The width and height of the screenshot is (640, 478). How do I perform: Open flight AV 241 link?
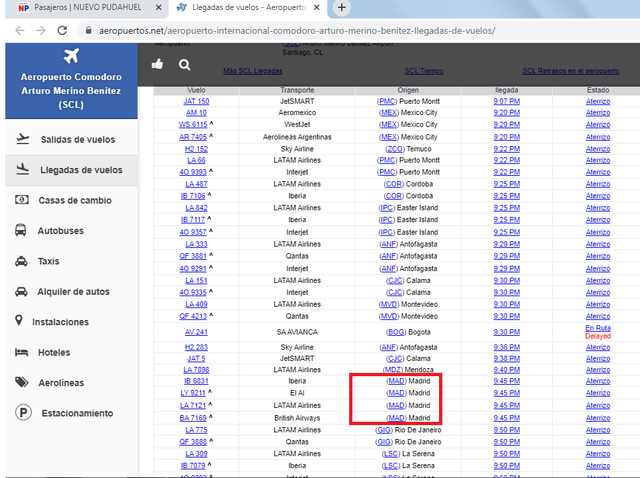pos(196,332)
